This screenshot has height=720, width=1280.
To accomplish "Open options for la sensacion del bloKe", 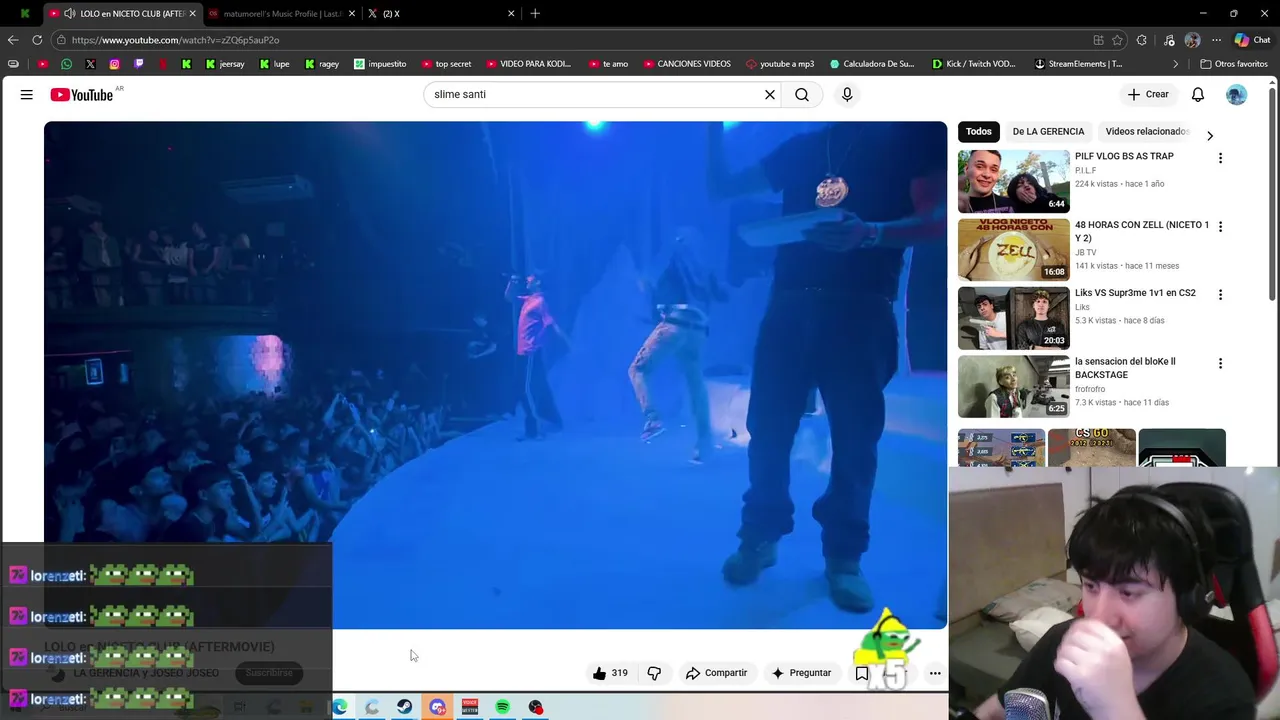I will click(1220, 363).
